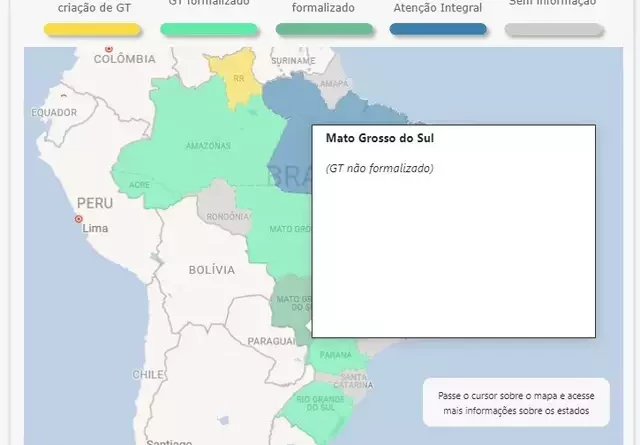The width and height of the screenshot is (640, 445).
Task: Click the light green GT formalizado legend bar
Action: pyautogui.click(x=209, y=29)
